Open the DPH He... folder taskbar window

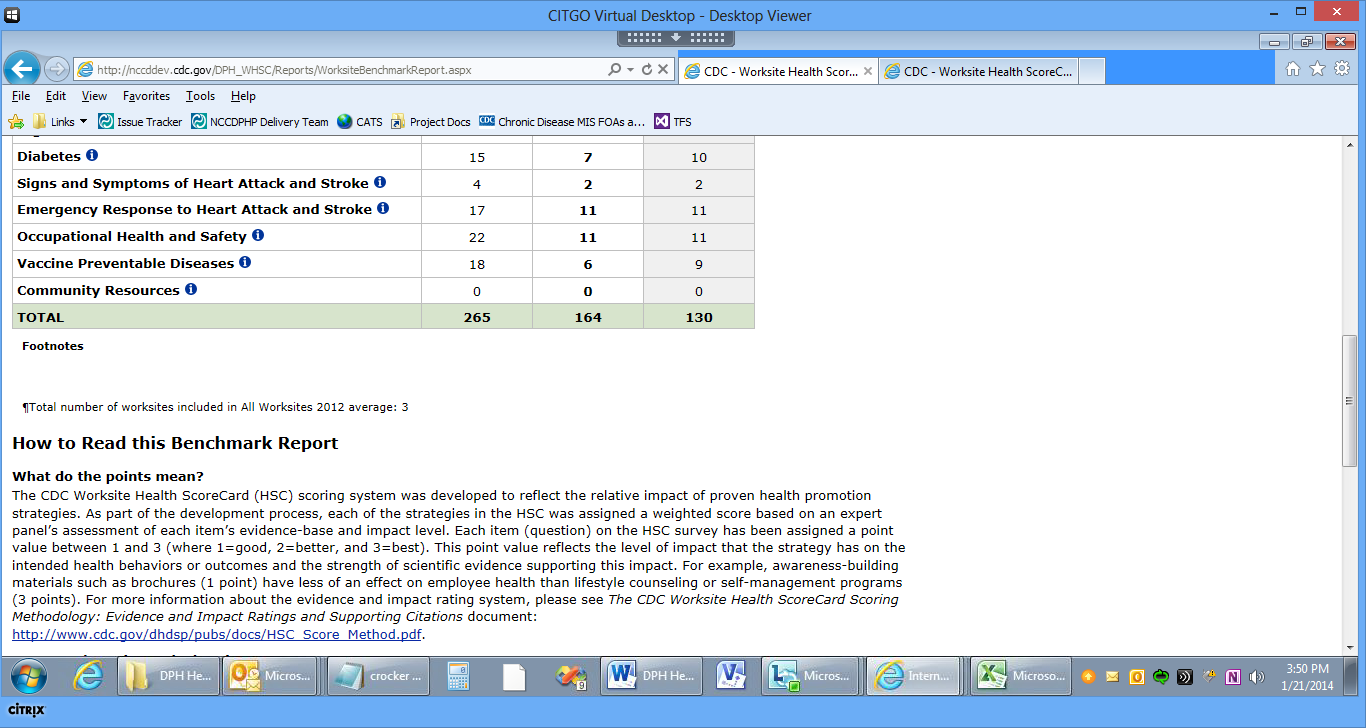166,676
